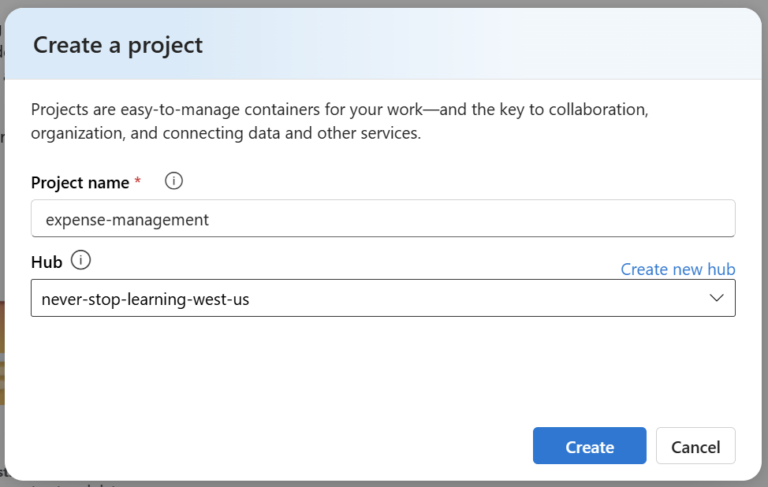Cancel the project creation dialog
The image size is (768, 487).
(695, 446)
